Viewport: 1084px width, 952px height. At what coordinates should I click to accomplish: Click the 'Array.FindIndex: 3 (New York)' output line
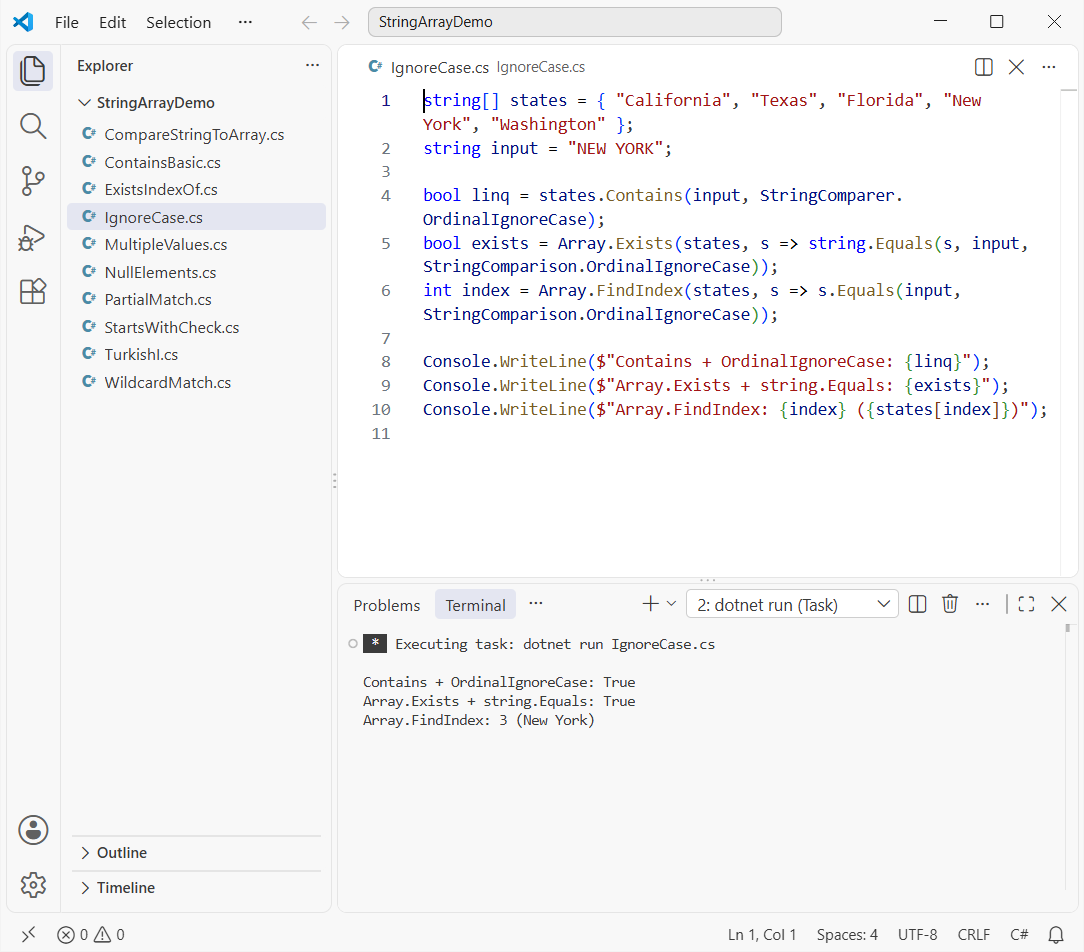pyautogui.click(x=478, y=720)
